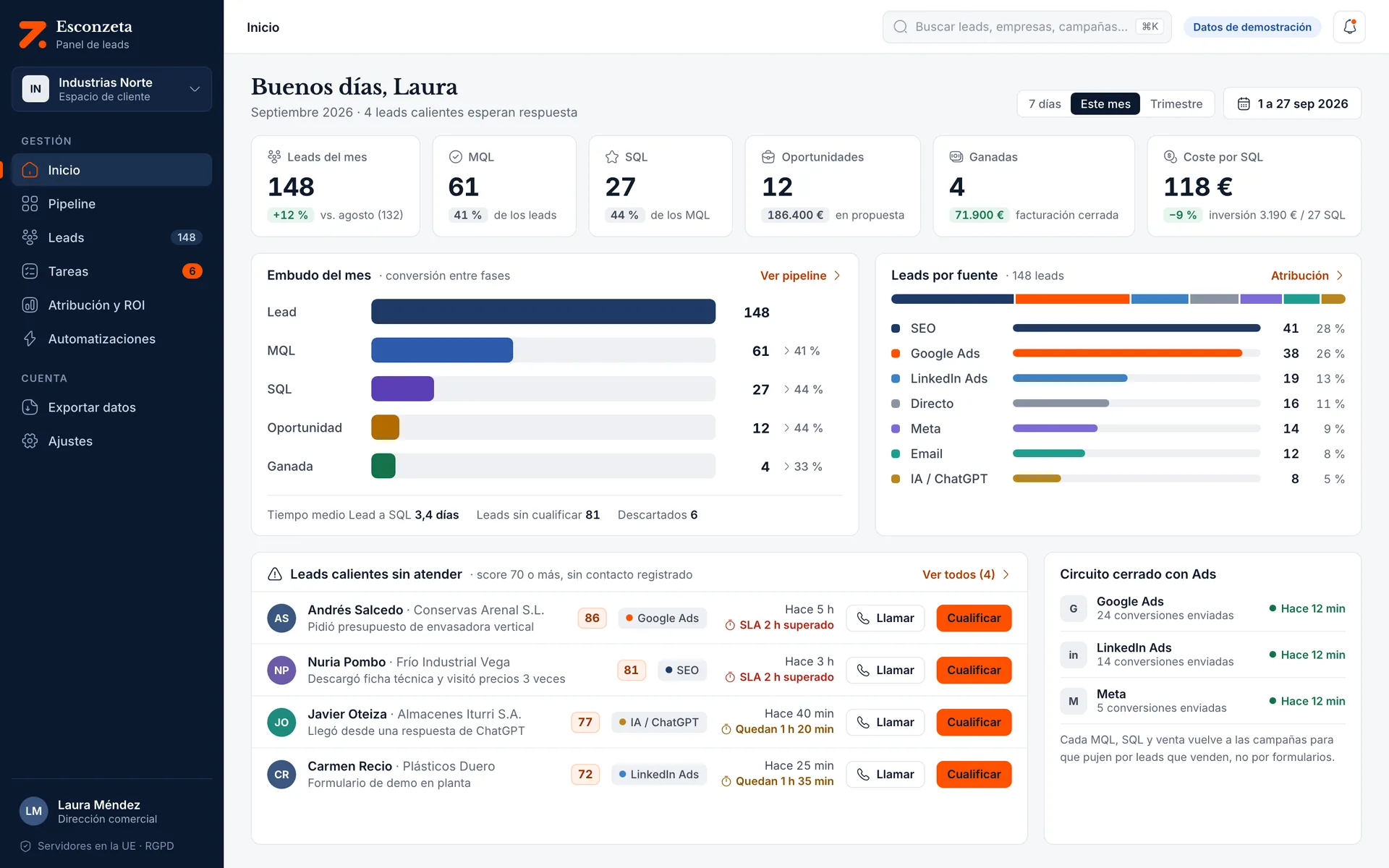Select the Trimestre period

pyautogui.click(x=1176, y=104)
